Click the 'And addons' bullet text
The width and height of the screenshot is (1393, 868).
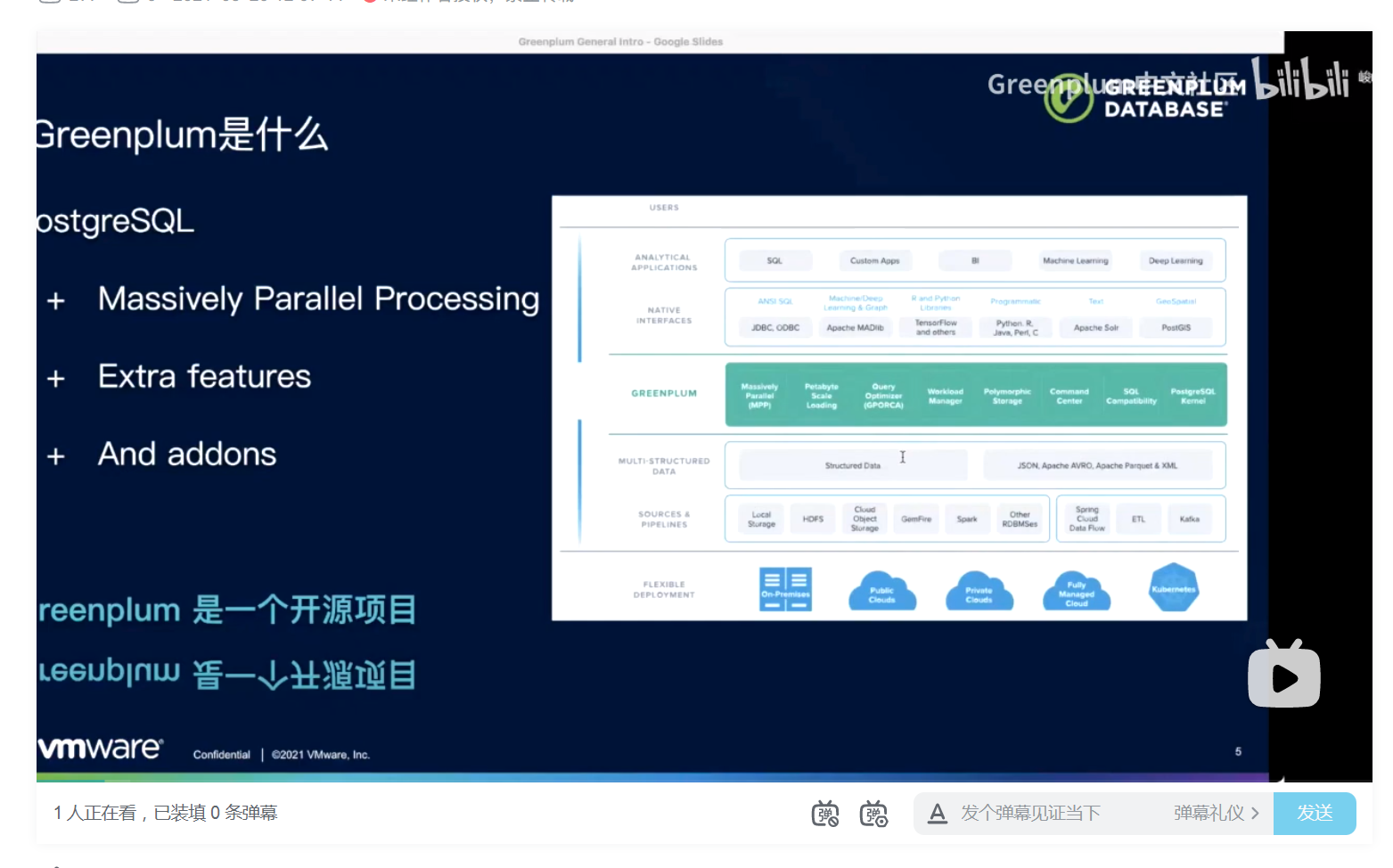pyautogui.click(x=187, y=454)
